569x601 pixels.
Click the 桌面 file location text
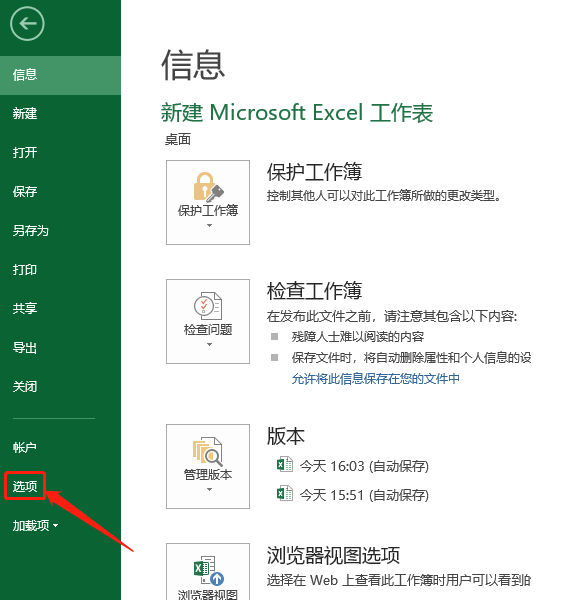[178, 140]
